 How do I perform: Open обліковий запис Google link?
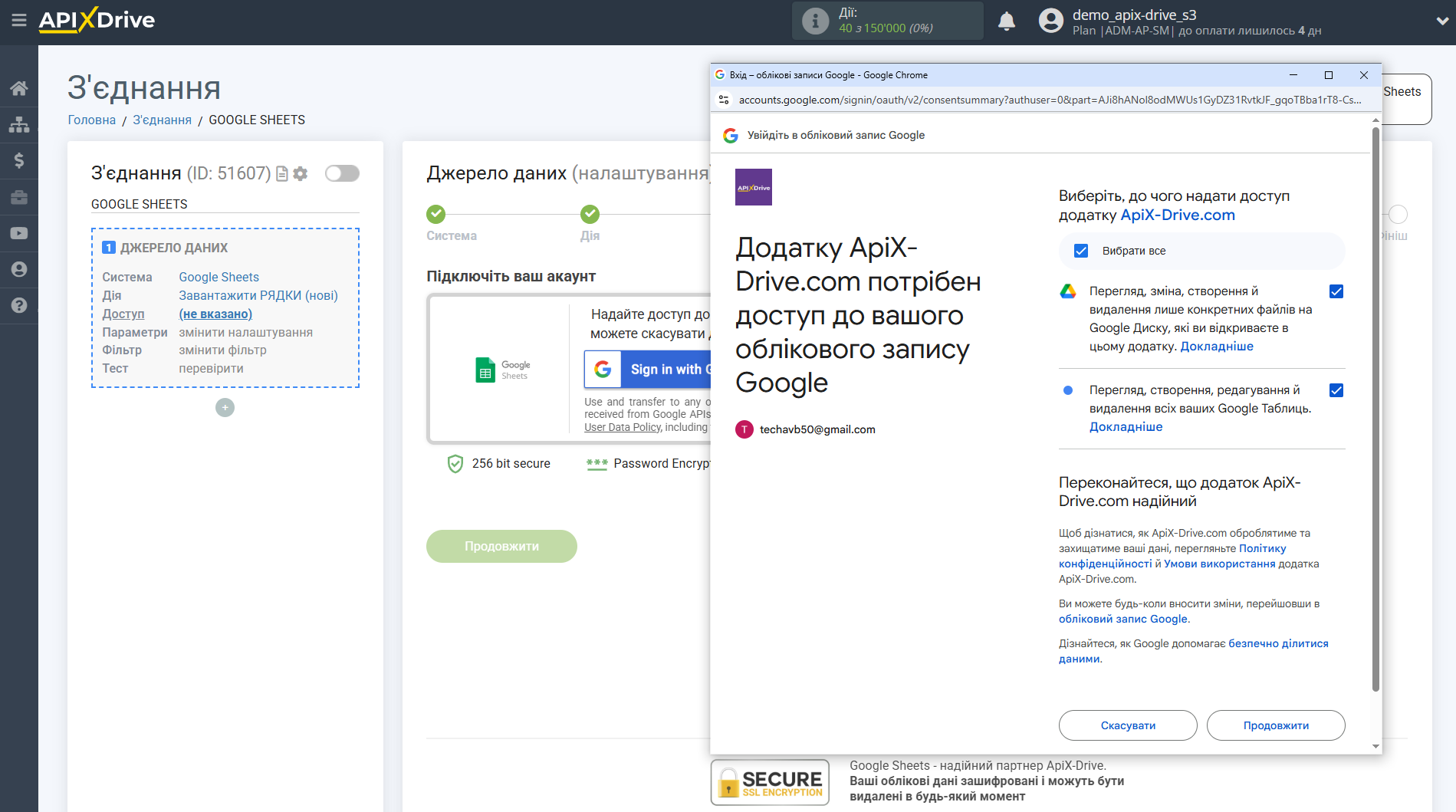1123,619
